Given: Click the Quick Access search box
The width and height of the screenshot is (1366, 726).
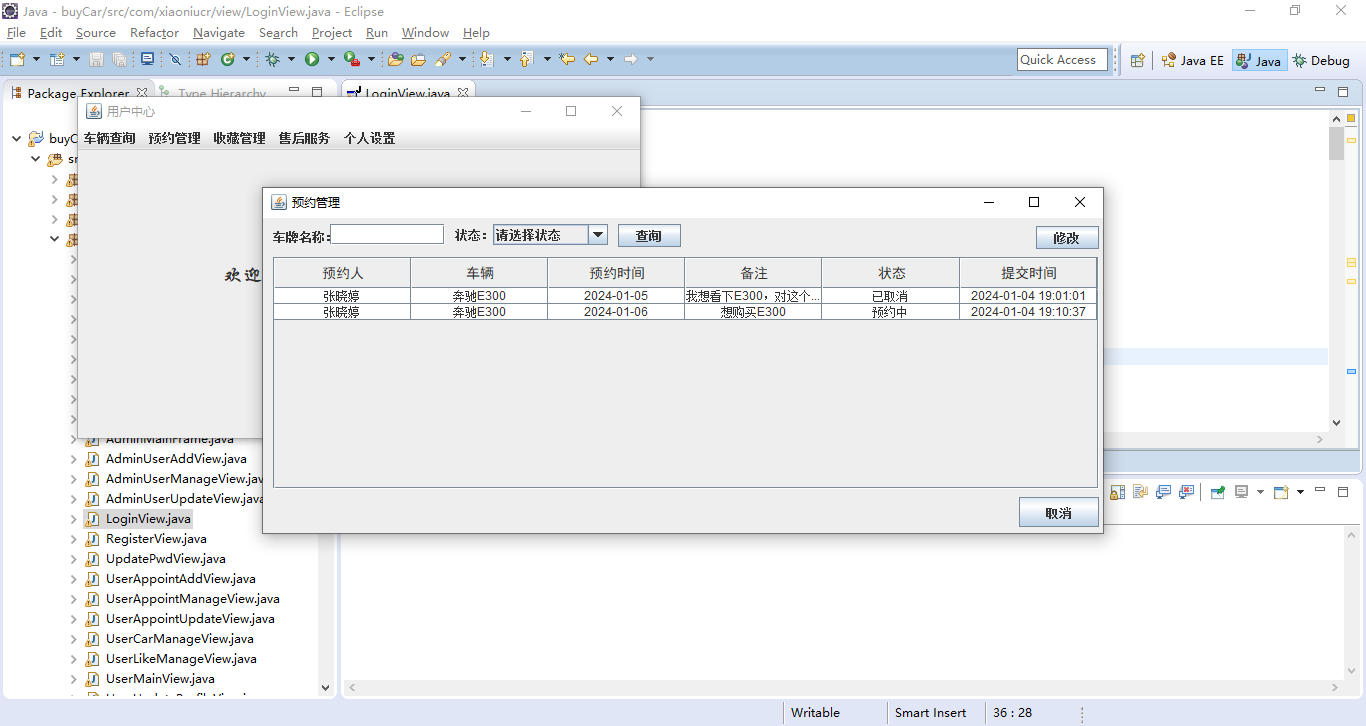Looking at the screenshot, I should [x=1062, y=60].
